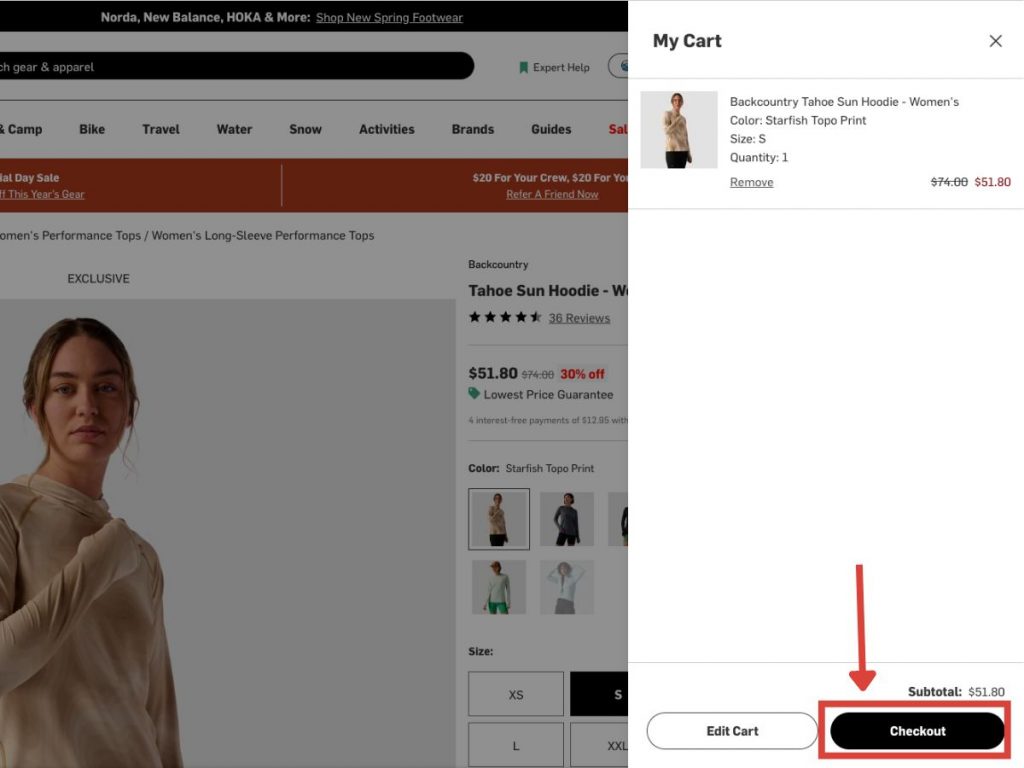Open the Brands navigation menu

(x=473, y=129)
